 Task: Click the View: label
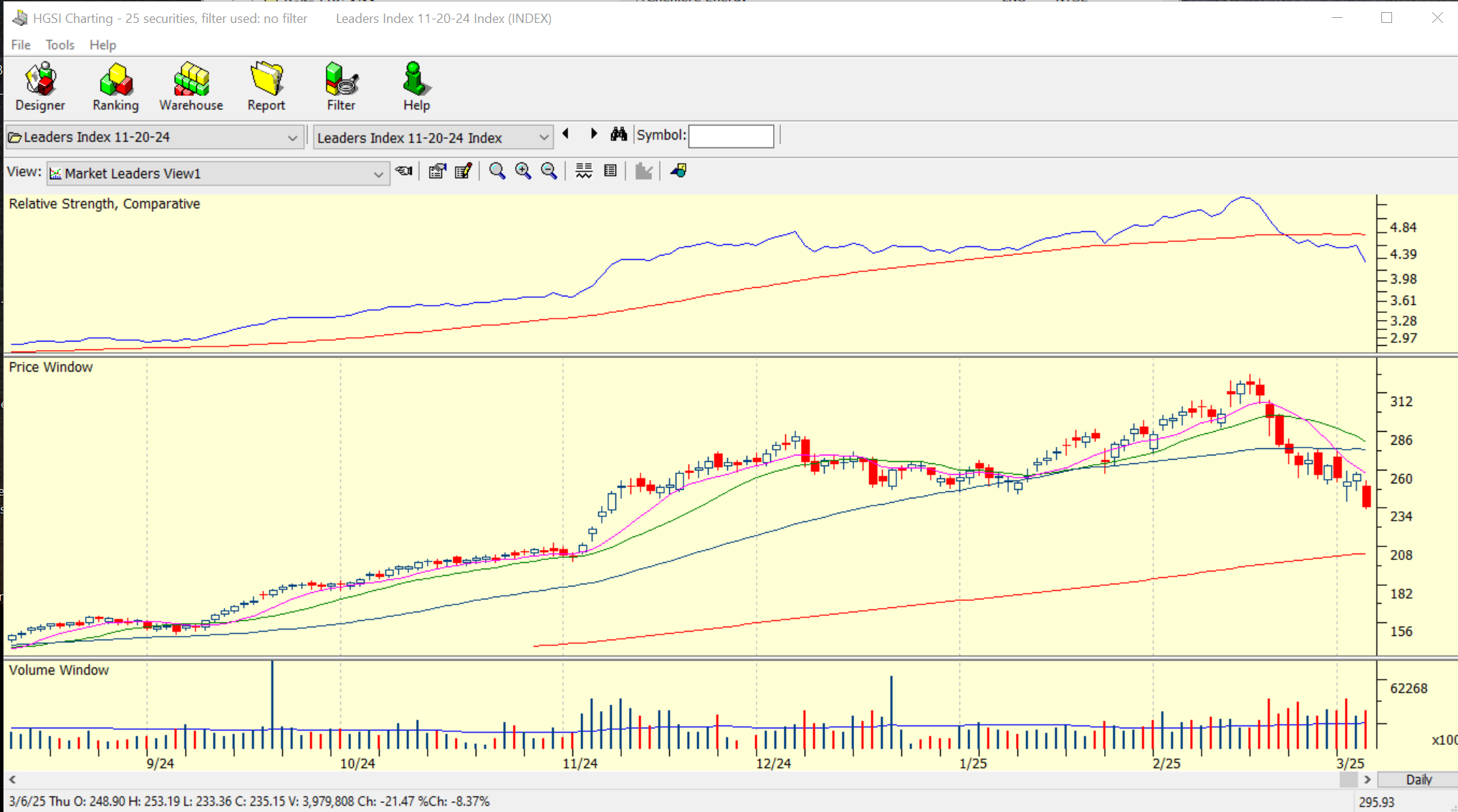pyautogui.click(x=24, y=172)
